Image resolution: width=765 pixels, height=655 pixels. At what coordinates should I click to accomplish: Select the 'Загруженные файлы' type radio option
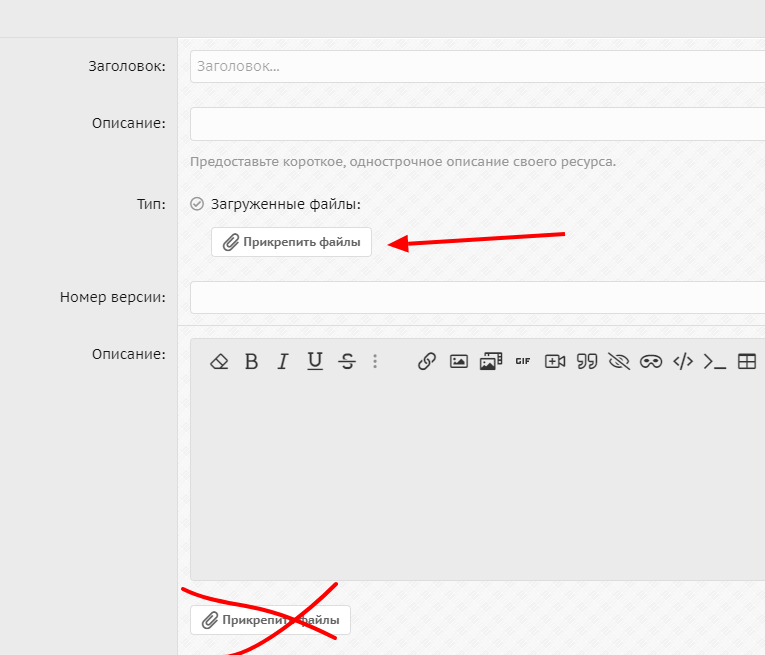[197, 204]
